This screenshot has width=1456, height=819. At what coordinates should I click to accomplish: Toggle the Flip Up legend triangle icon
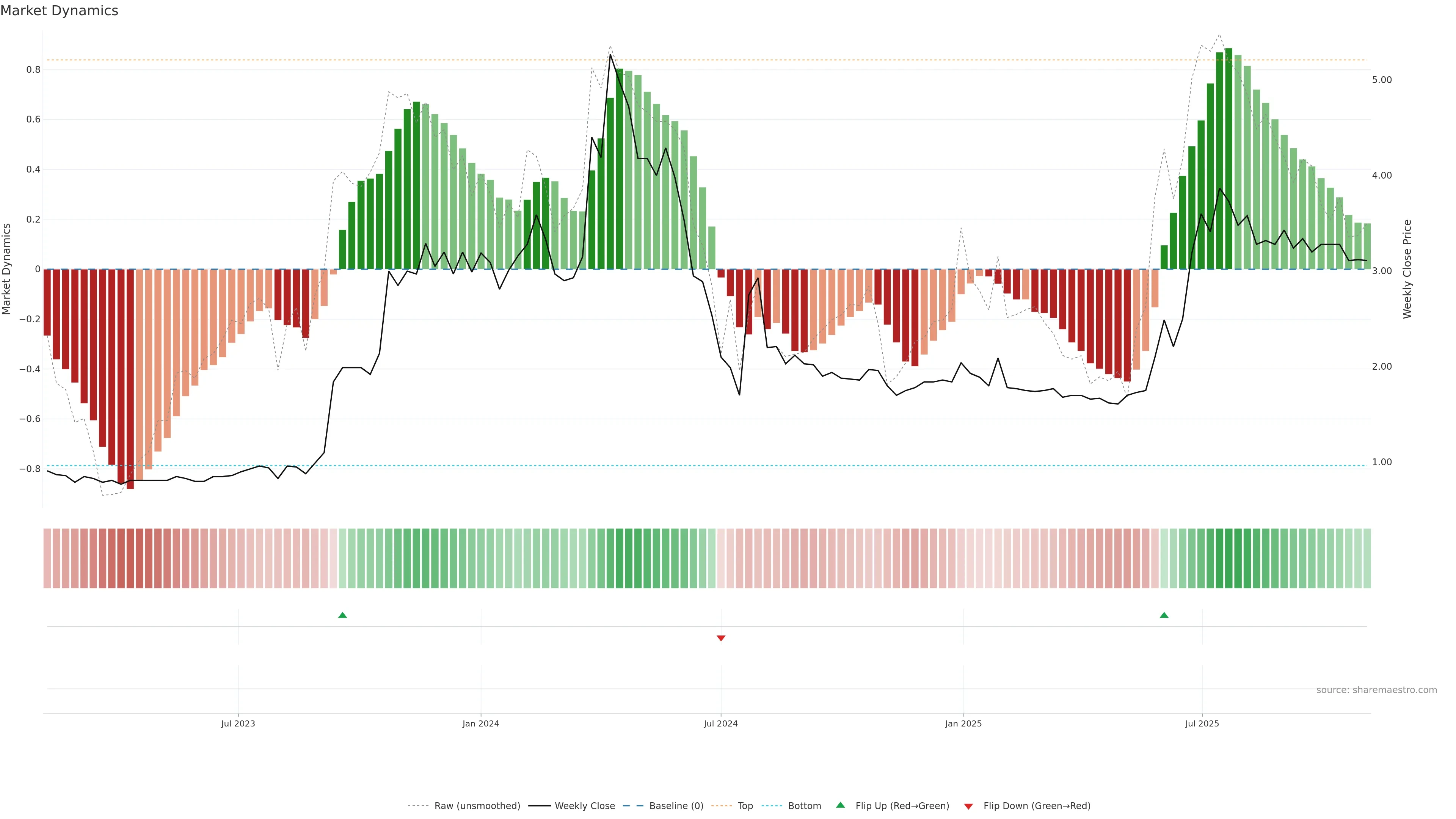pos(841,805)
